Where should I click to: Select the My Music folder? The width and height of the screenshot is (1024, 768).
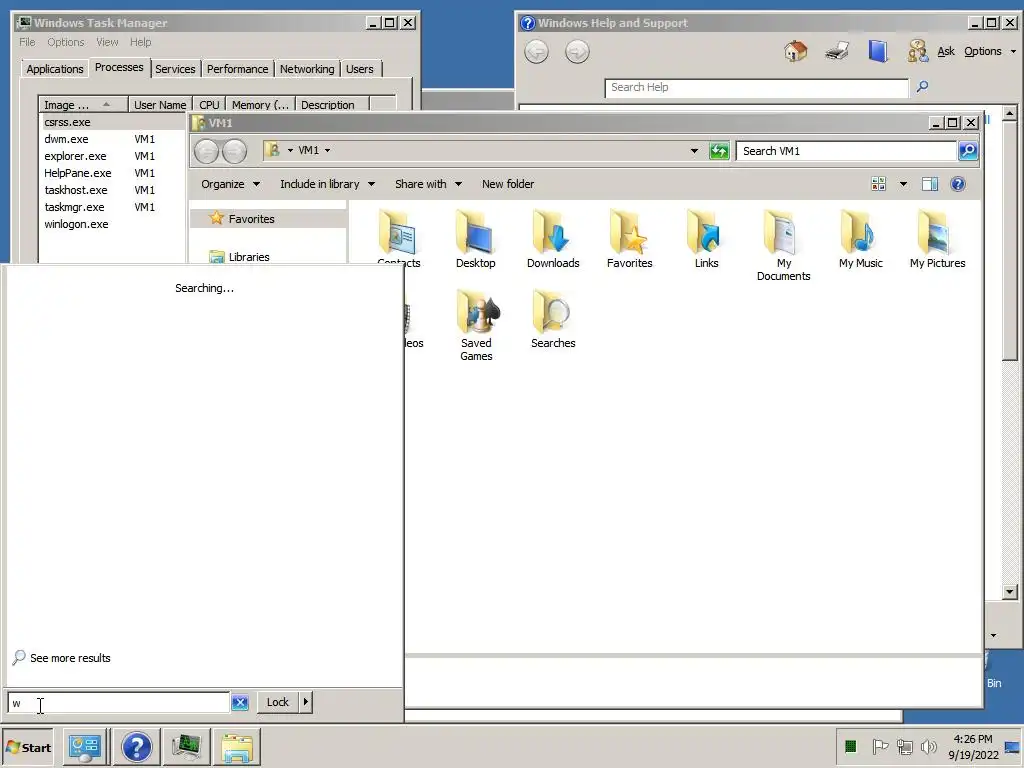pyautogui.click(x=861, y=239)
